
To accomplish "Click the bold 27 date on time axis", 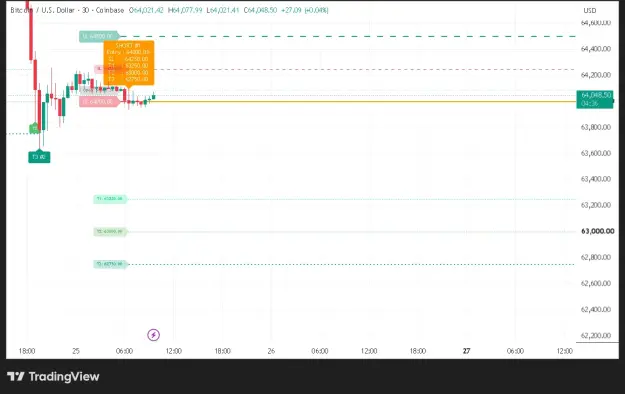I will click(x=466, y=351).
